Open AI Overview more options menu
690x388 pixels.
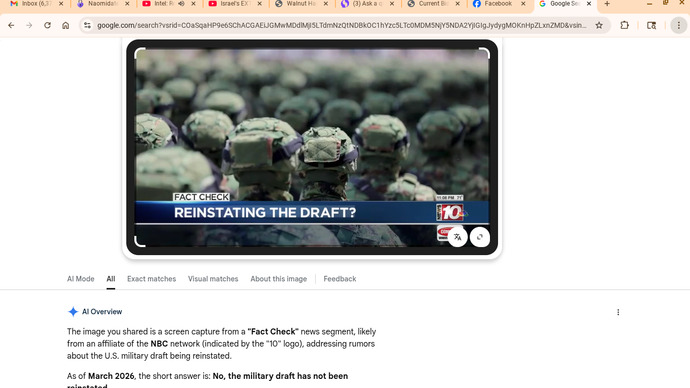coord(618,312)
